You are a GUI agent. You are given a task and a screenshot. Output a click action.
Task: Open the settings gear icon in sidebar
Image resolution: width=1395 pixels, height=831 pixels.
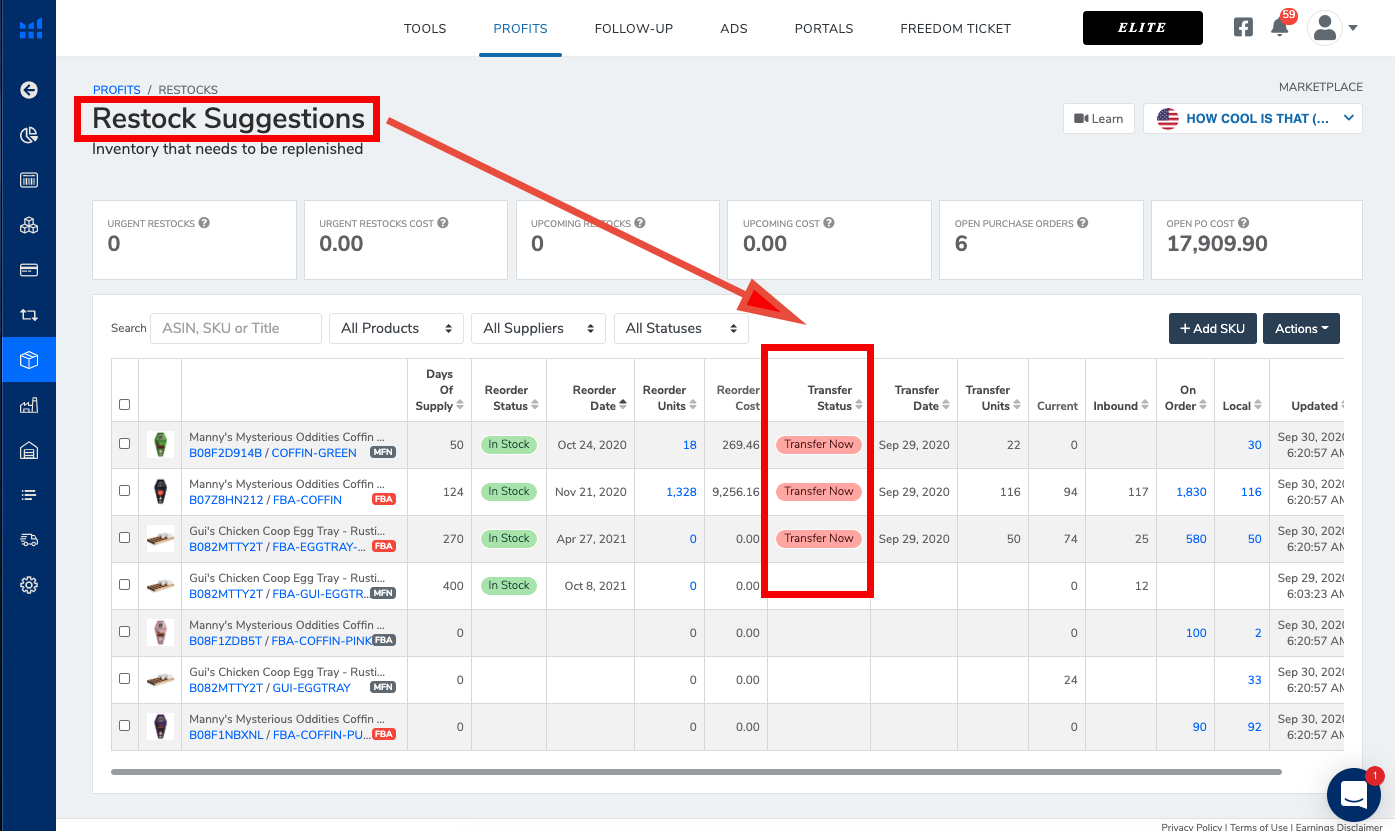29,585
